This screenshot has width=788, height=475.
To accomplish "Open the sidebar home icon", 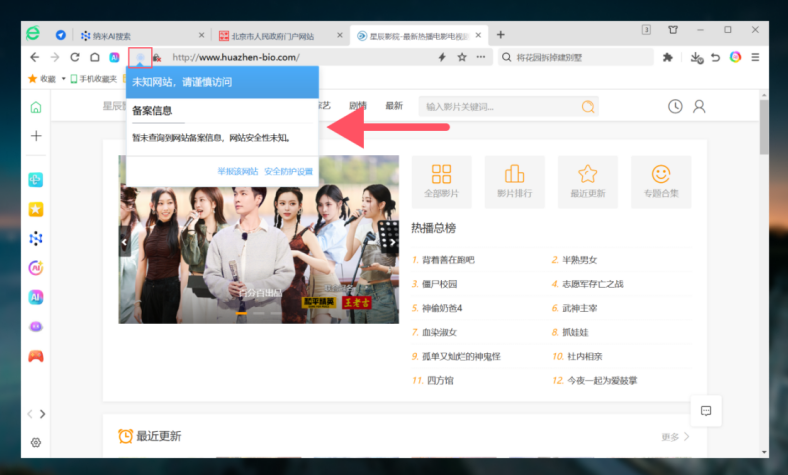I will (x=36, y=107).
